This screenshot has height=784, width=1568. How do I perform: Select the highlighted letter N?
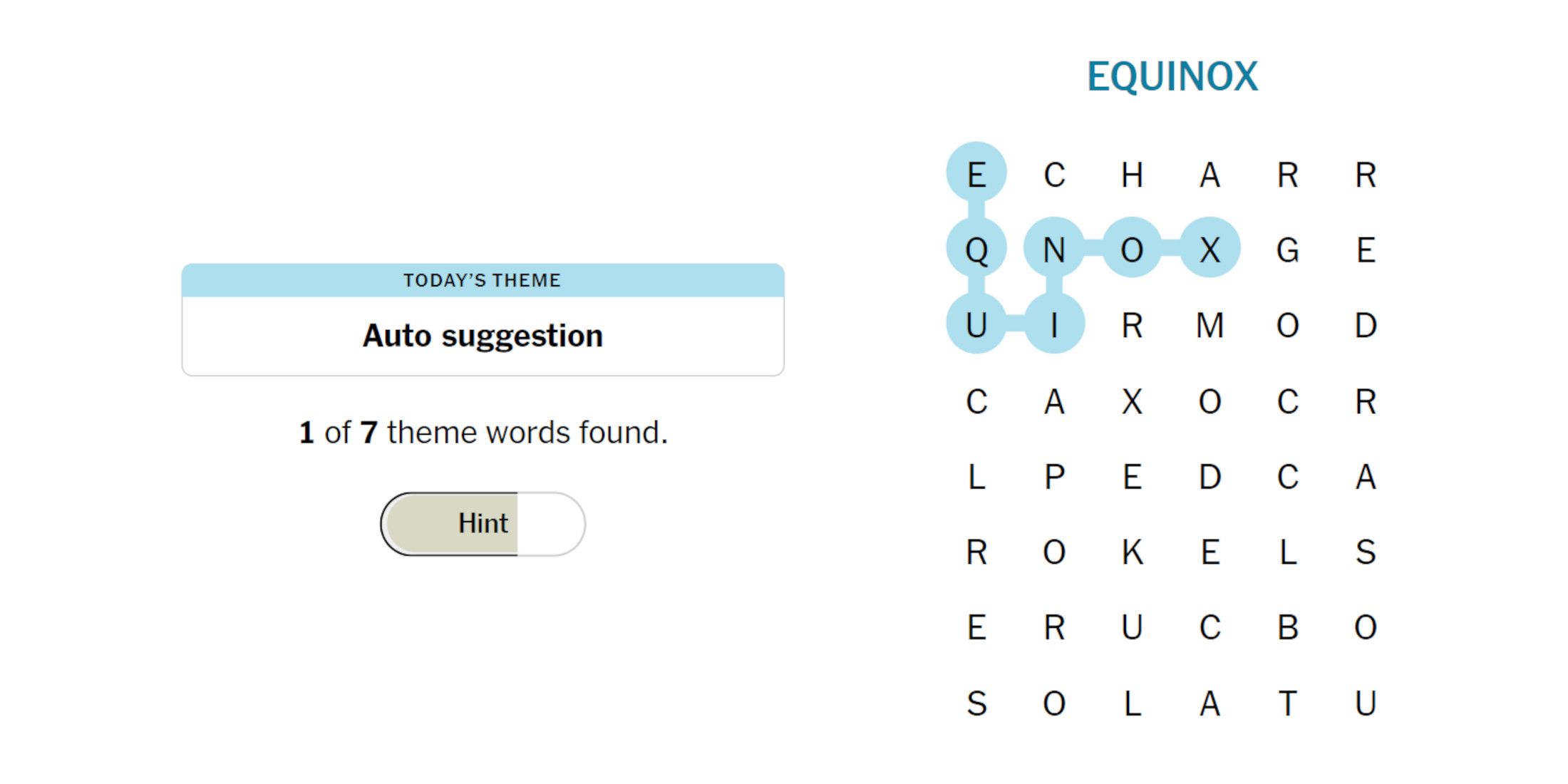1054,249
